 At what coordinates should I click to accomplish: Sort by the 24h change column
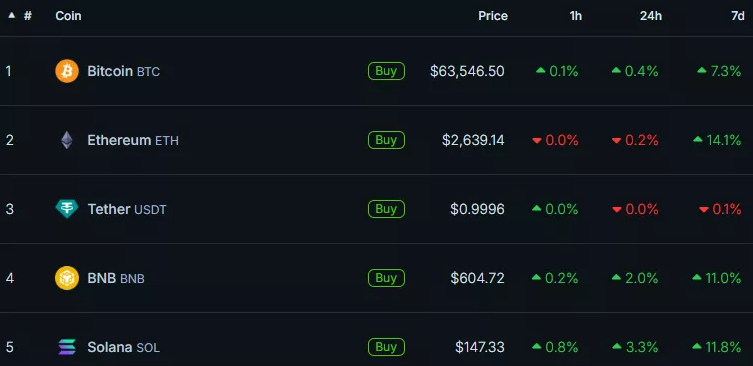(651, 15)
